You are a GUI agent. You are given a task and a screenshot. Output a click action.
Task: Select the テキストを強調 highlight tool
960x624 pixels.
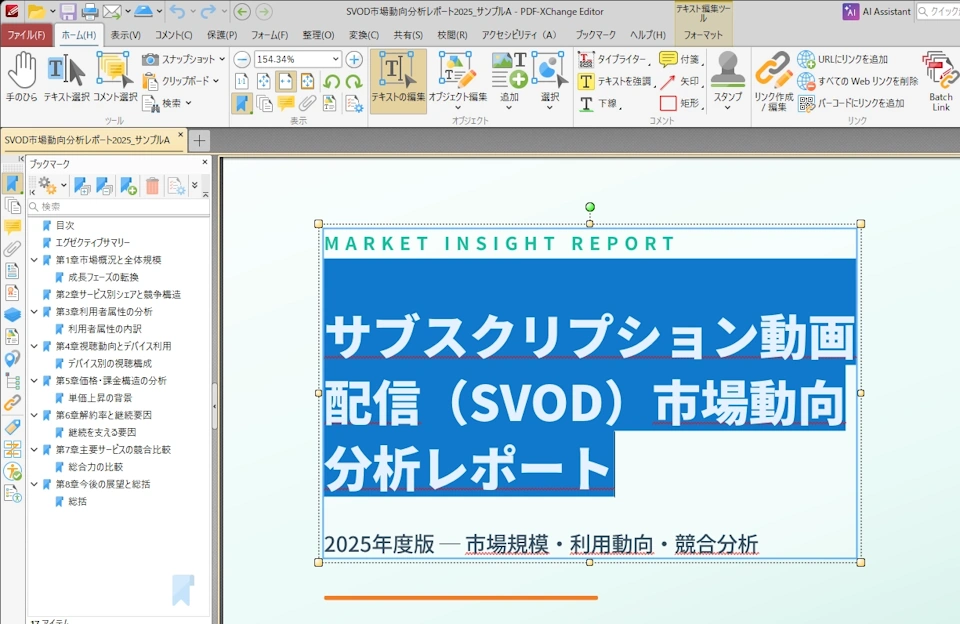coord(617,81)
